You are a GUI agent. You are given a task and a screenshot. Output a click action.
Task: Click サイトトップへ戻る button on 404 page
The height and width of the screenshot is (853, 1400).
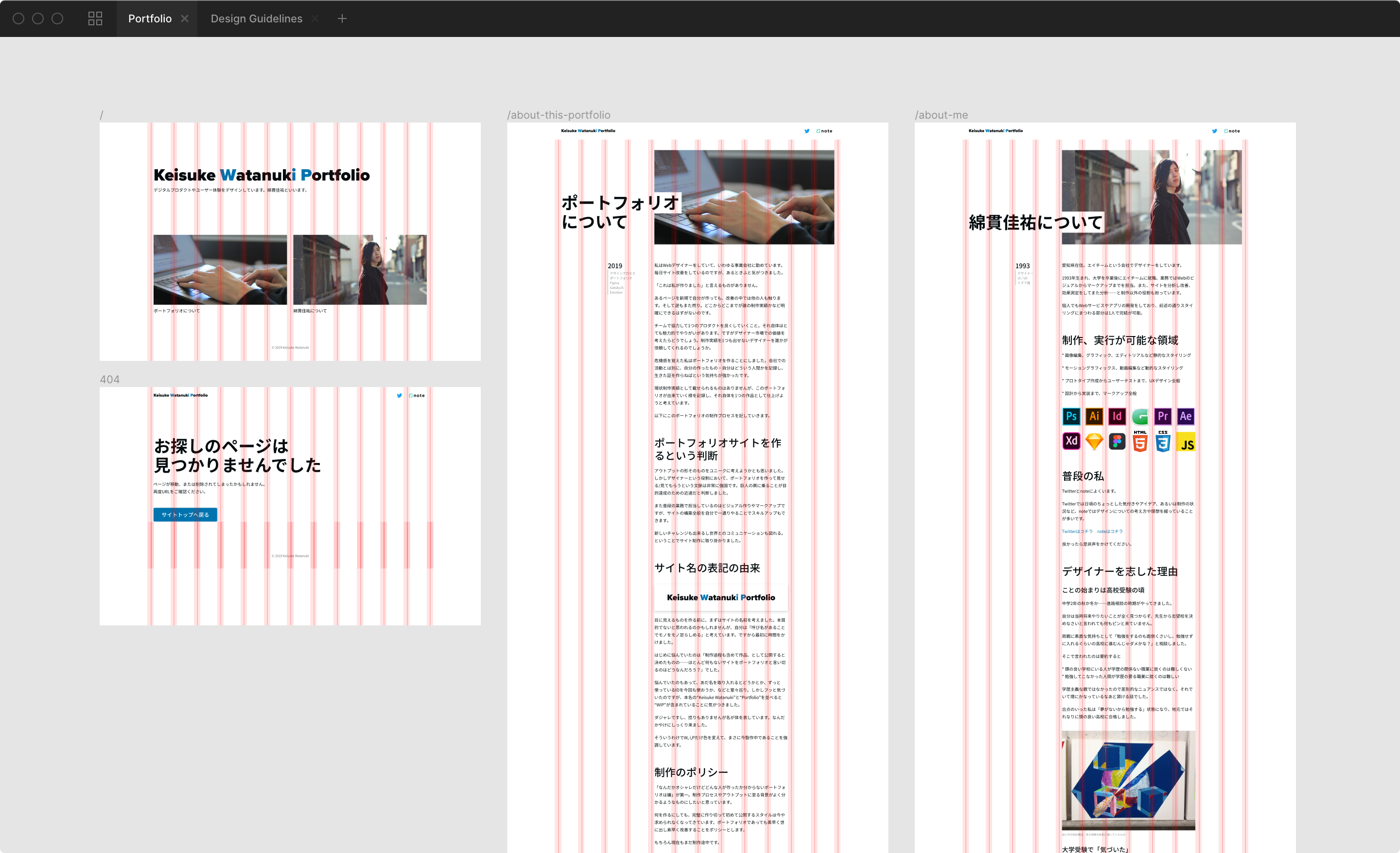click(185, 515)
